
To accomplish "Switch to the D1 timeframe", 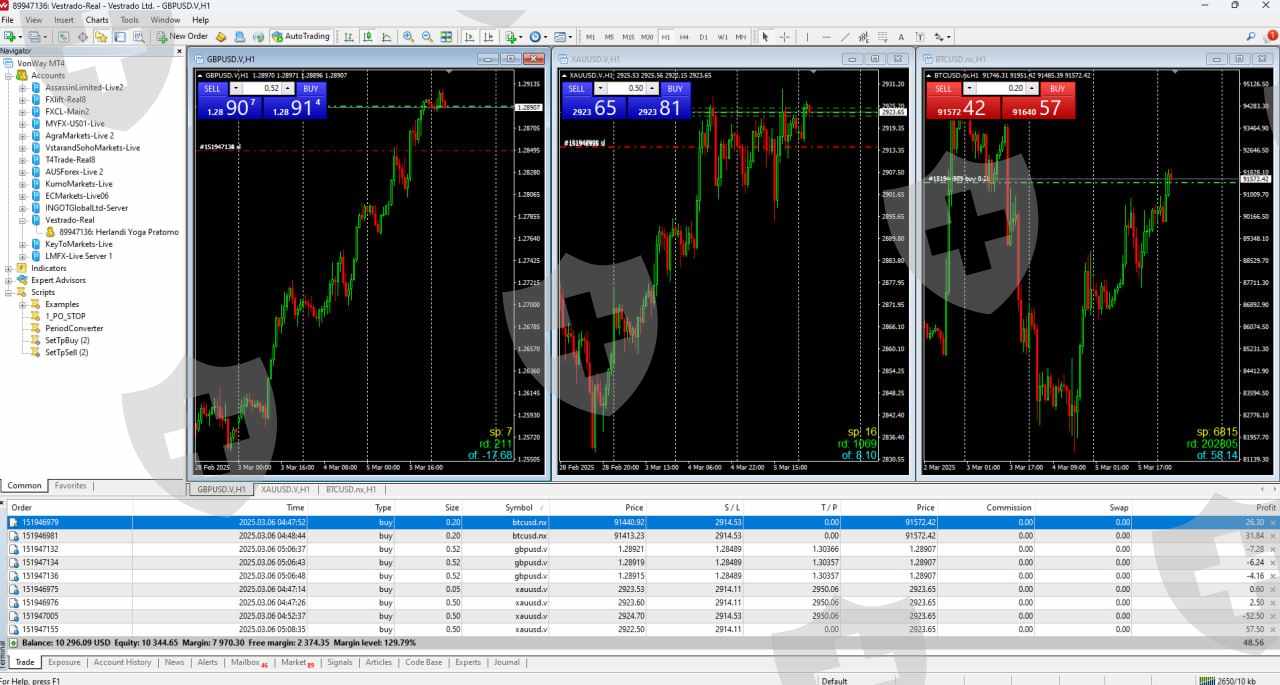I will (703, 37).
